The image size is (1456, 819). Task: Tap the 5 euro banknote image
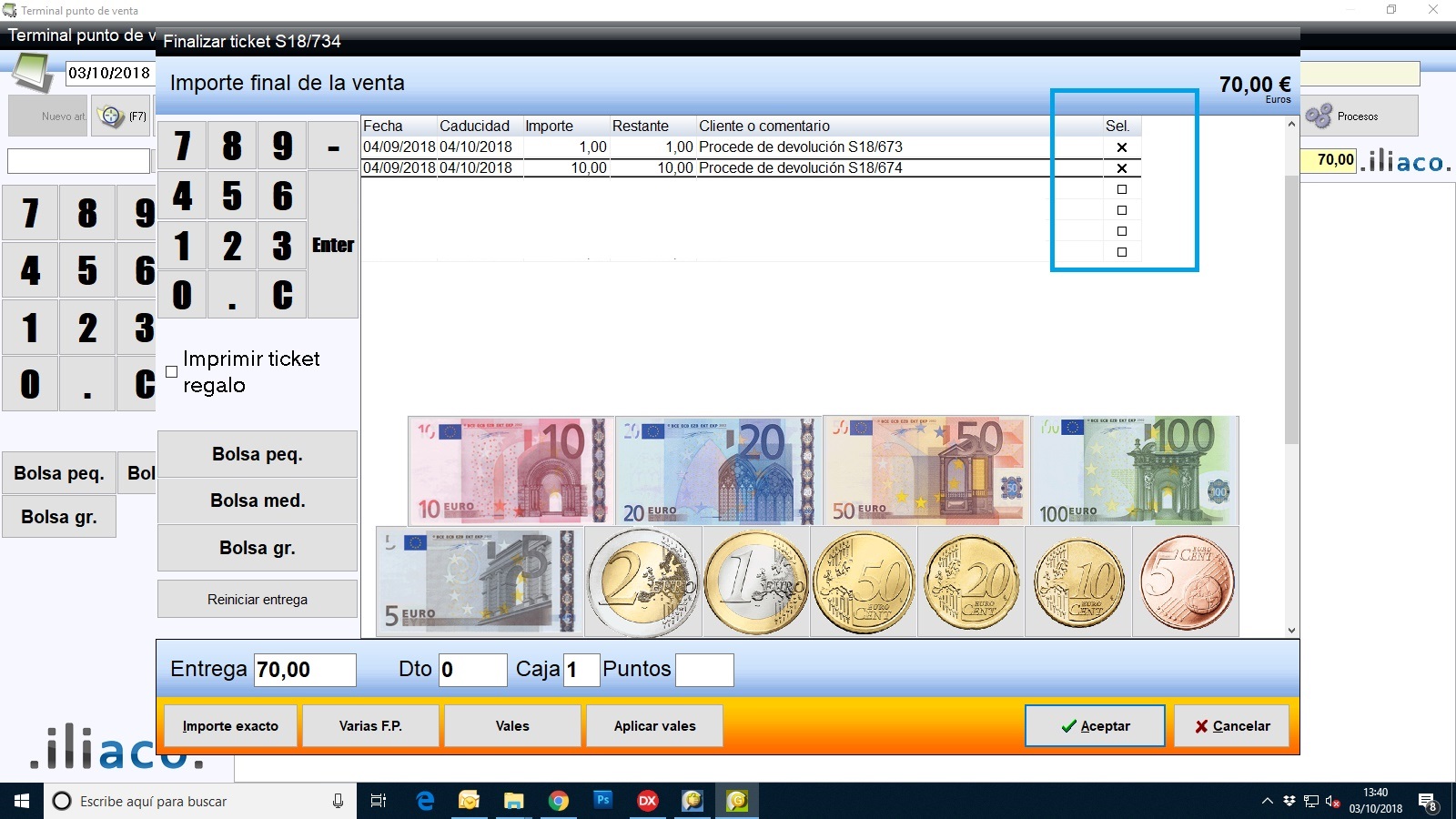479,581
